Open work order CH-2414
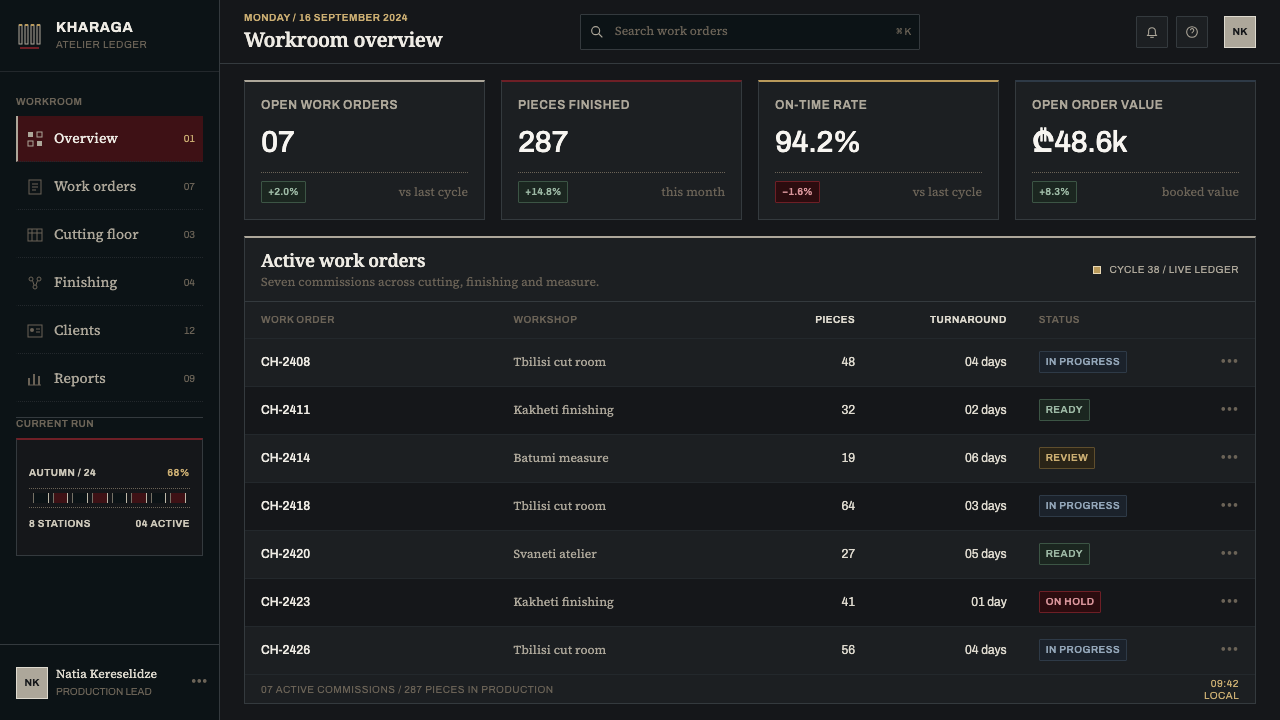 tap(285, 458)
